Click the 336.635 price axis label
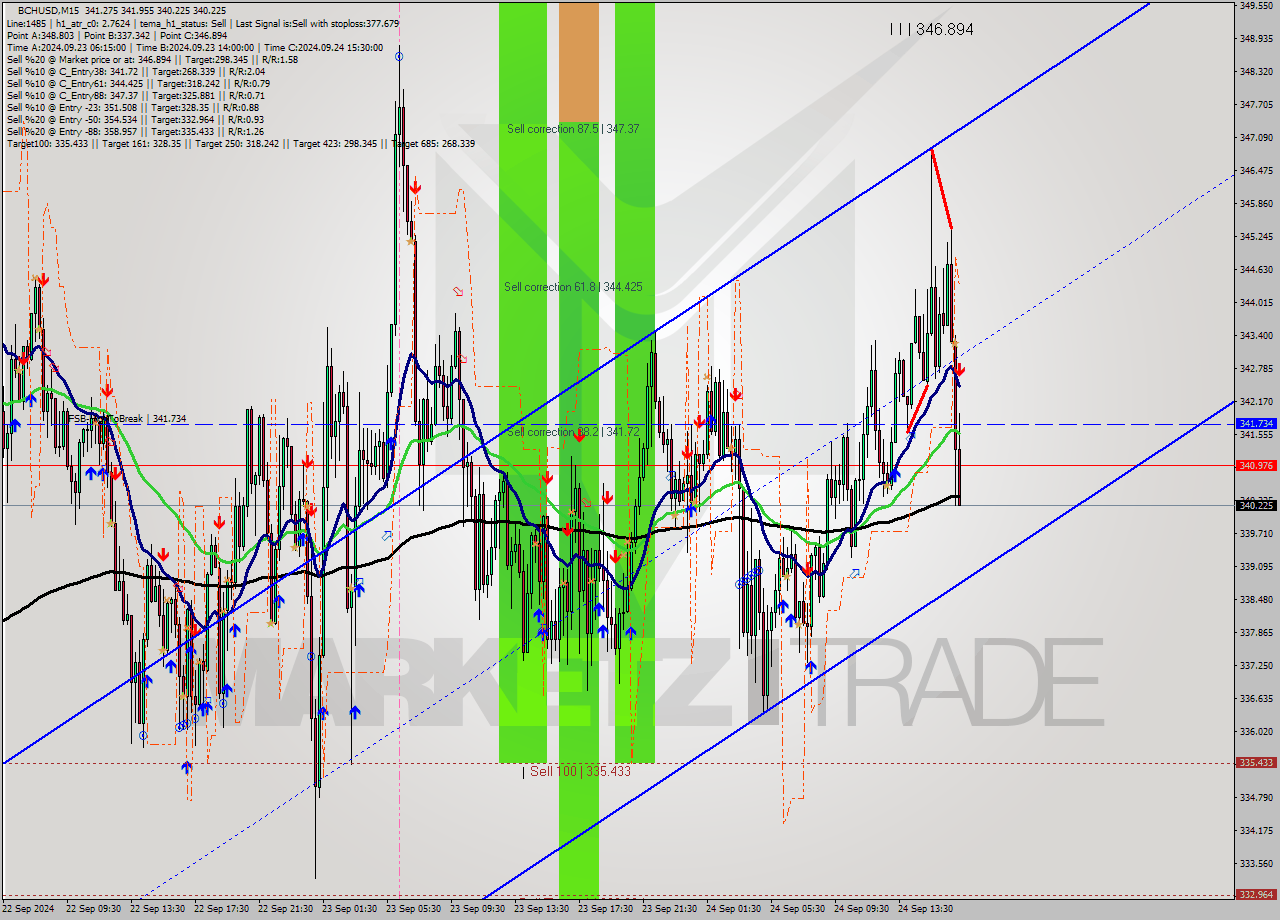The width and height of the screenshot is (1280, 920). pos(1256,698)
